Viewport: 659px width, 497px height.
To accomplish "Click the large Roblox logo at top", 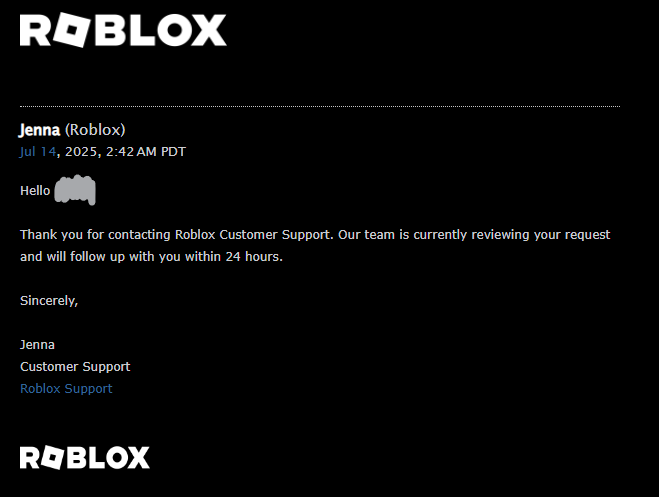I will 123,30.
